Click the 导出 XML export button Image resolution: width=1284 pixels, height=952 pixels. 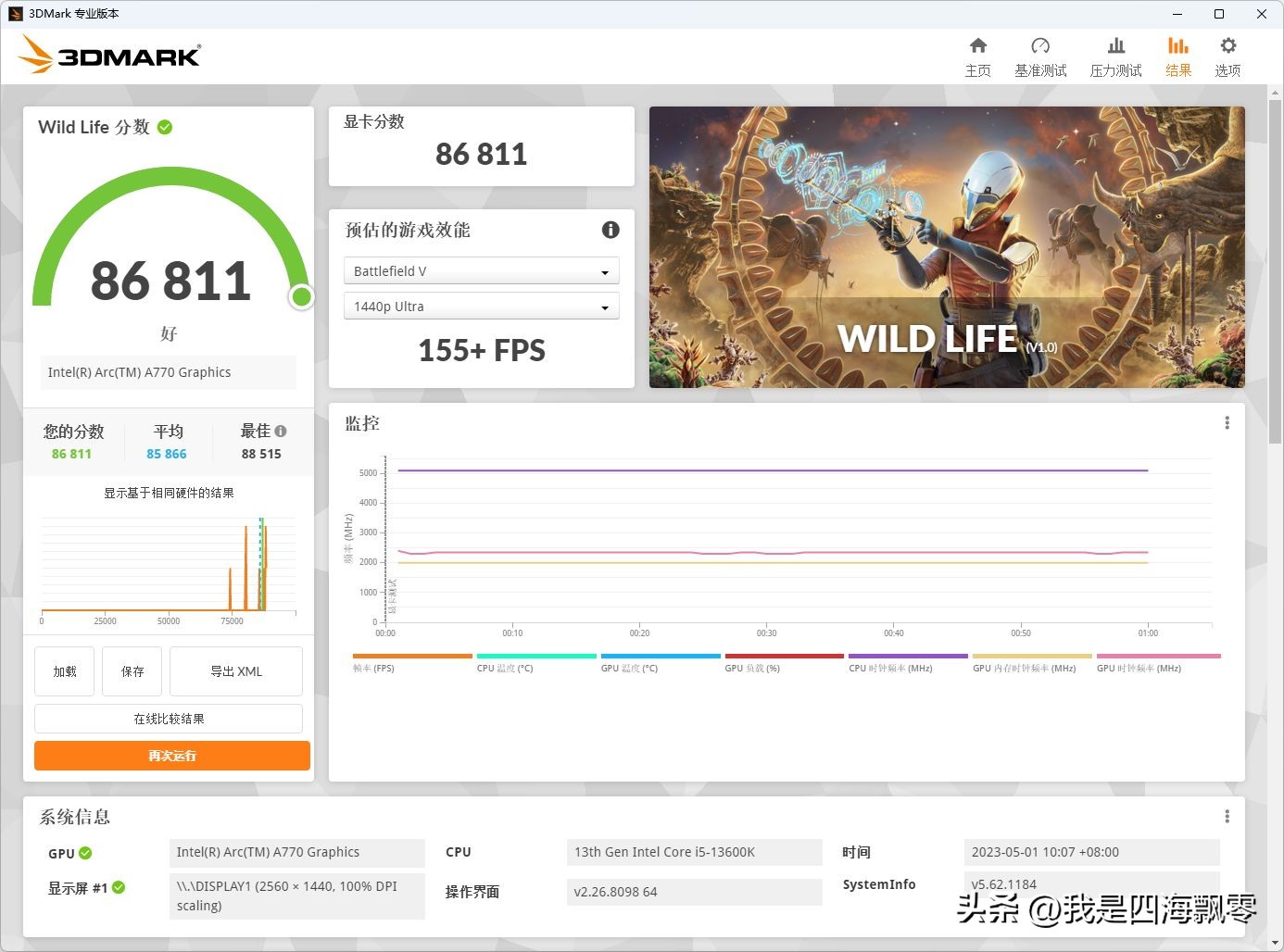tap(235, 670)
